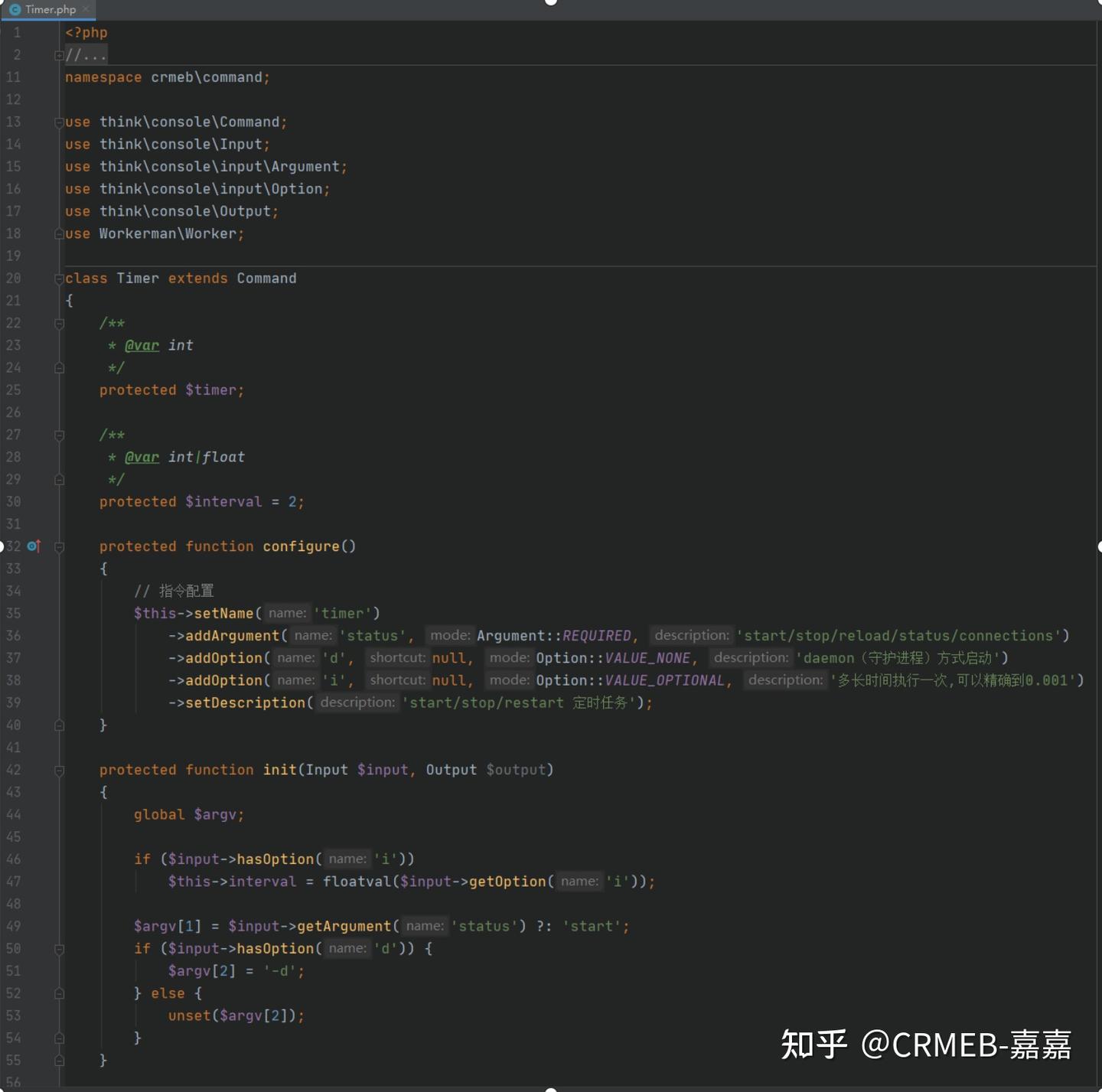Collapse the init method fold at line 42

point(59,770)
